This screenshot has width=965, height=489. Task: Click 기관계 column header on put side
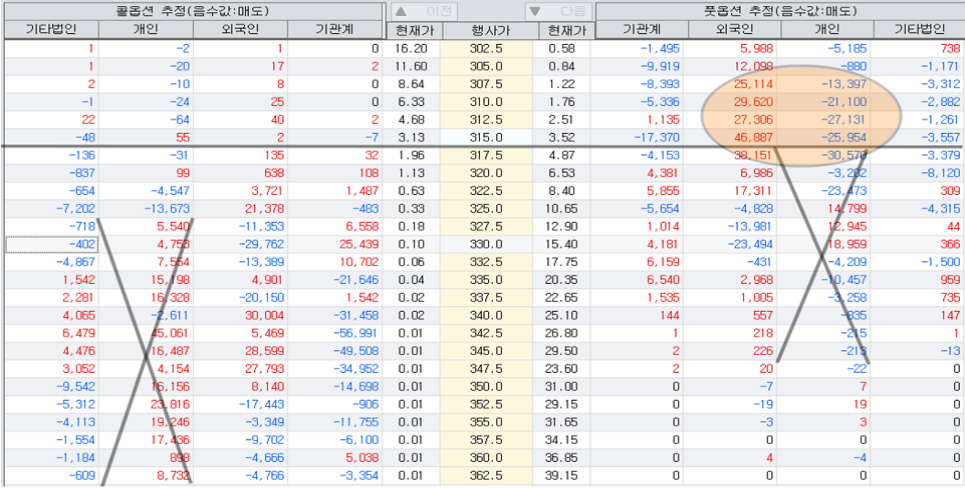tap(641, 30)
